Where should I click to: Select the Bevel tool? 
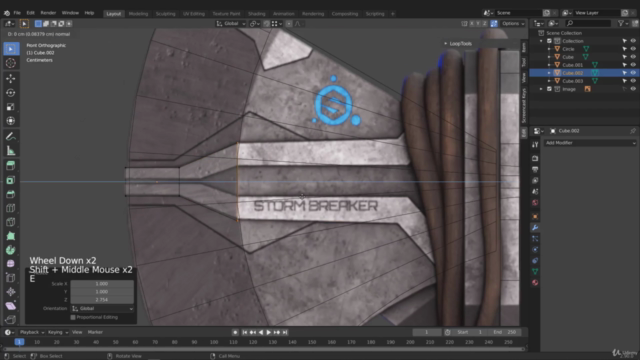(x=11, y=194)
